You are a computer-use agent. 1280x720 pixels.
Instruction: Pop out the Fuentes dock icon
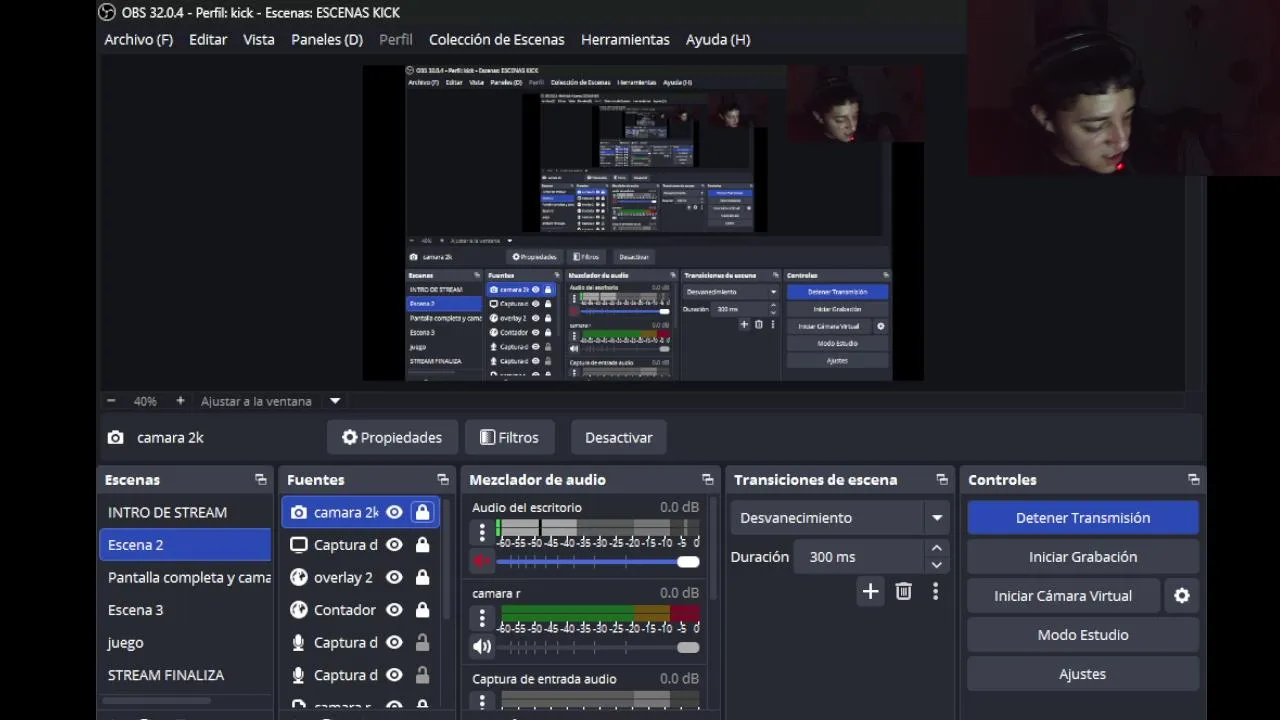tap(443, 480)
